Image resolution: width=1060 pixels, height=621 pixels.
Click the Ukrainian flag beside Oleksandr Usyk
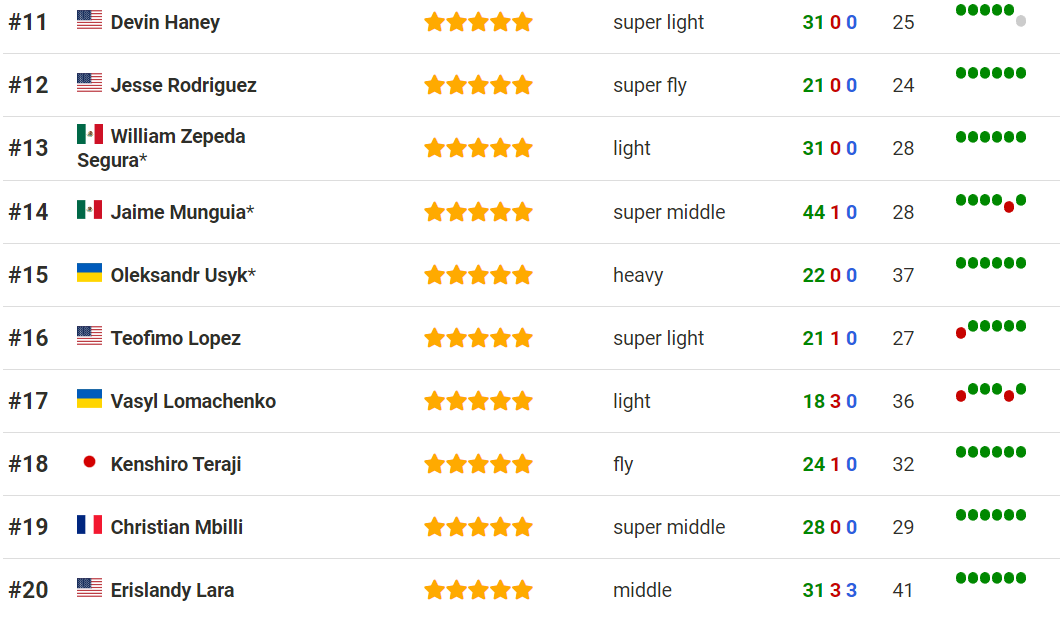tap(89, 273)
